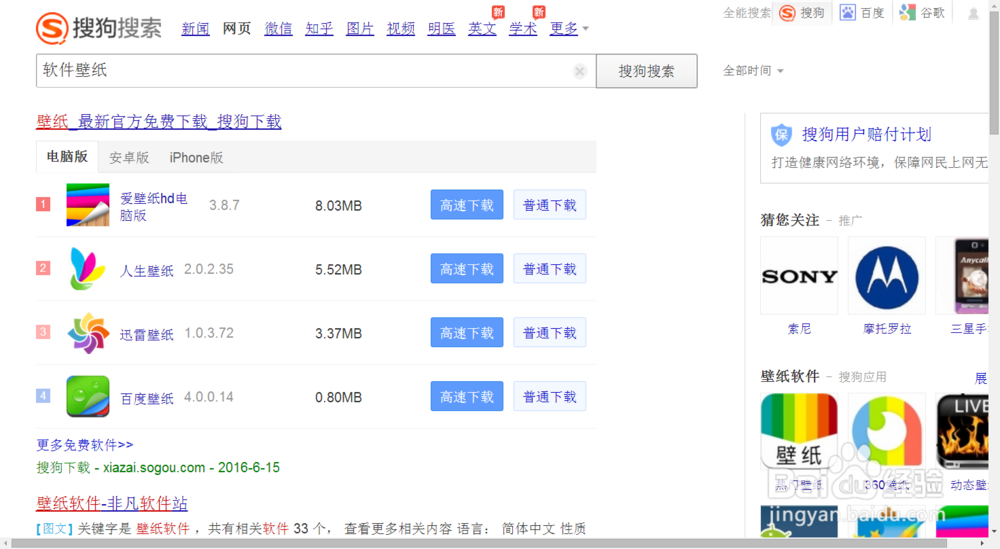Click the 8.03MB file size text
The image size is (1000, 549).
[338, 205]
